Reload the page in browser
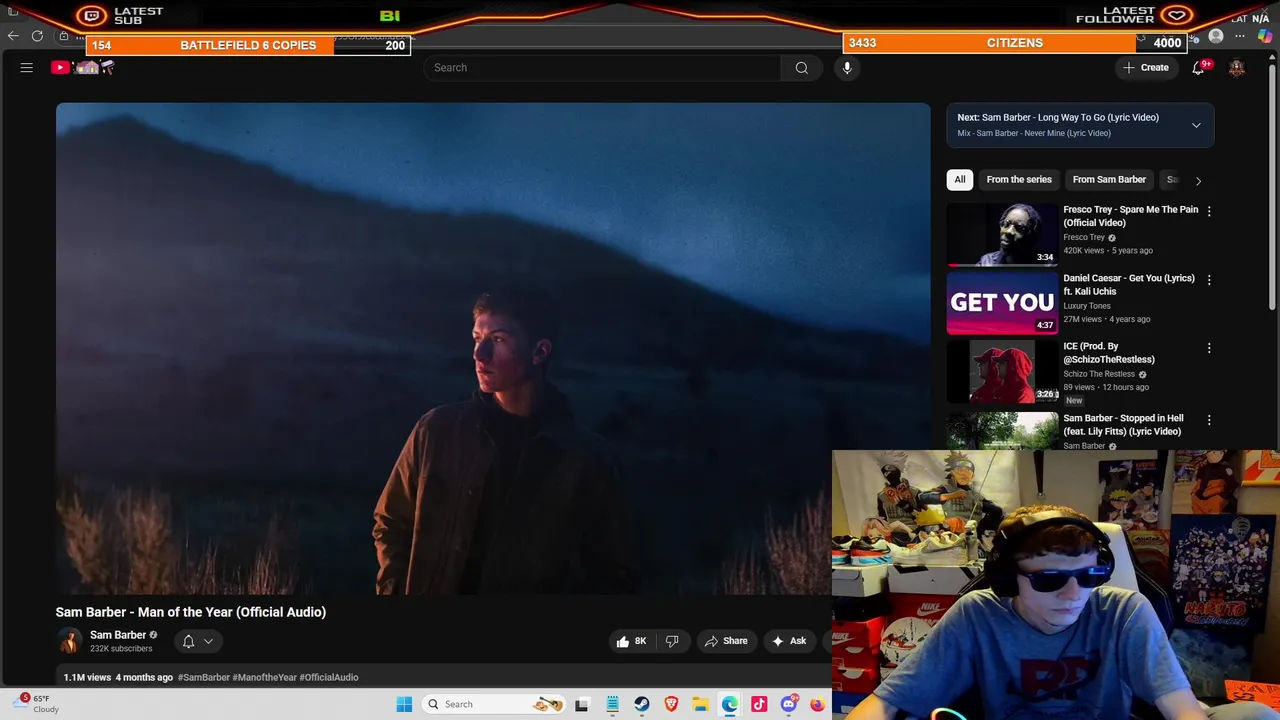 [37, 36]
